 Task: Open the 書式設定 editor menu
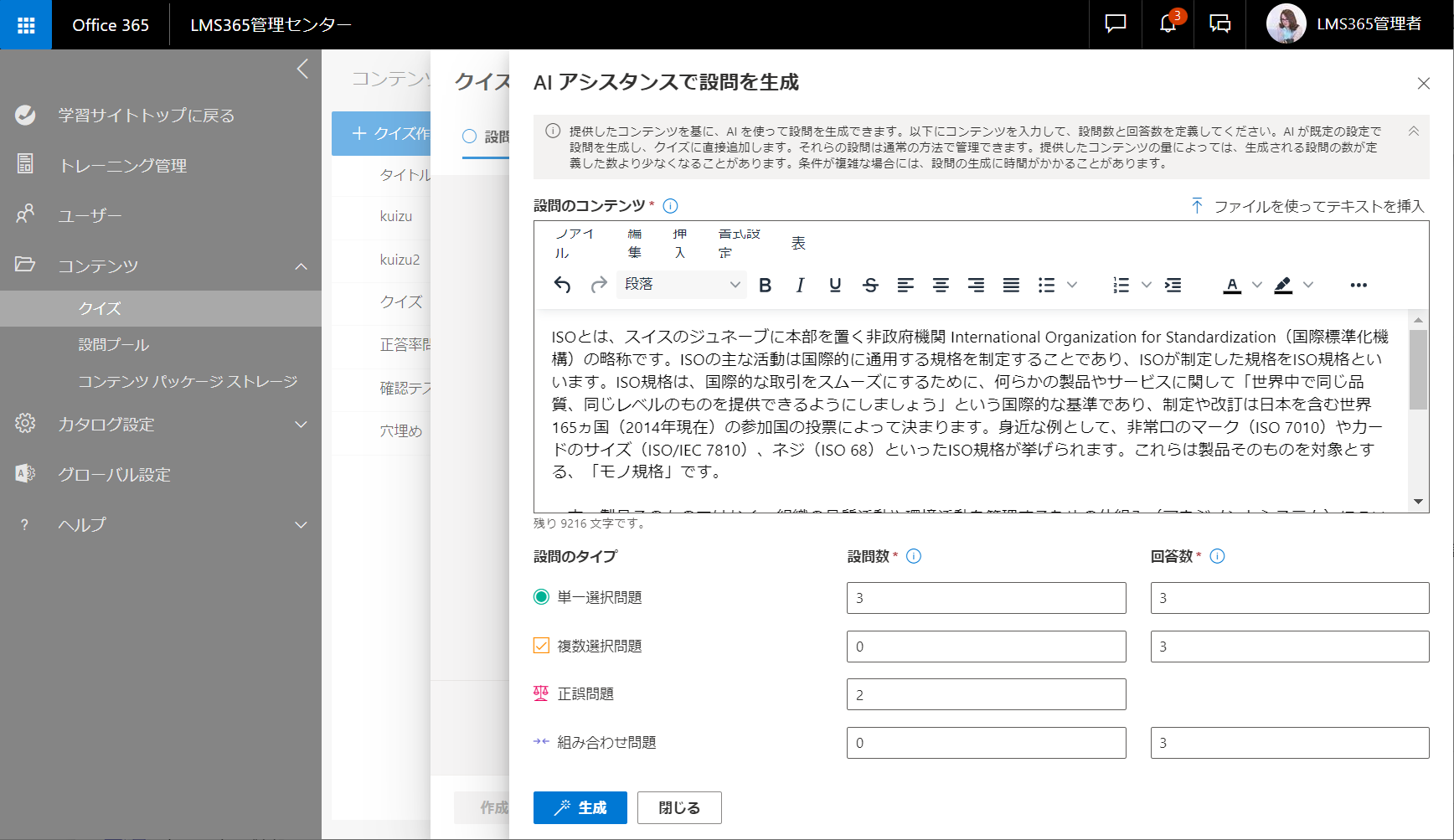pyautogui.click(x=740, y=243)
